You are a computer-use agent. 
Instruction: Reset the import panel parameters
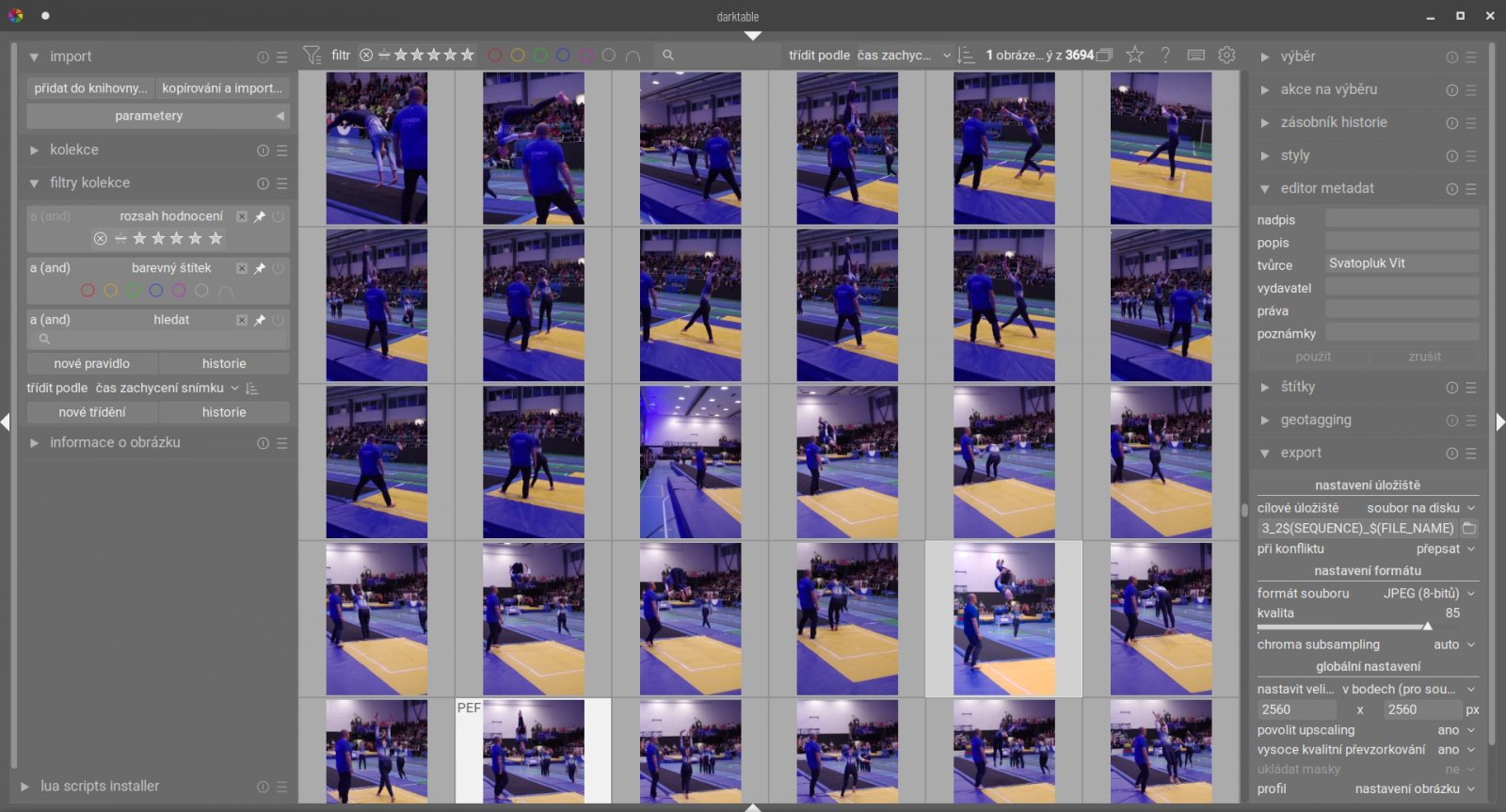263,57
